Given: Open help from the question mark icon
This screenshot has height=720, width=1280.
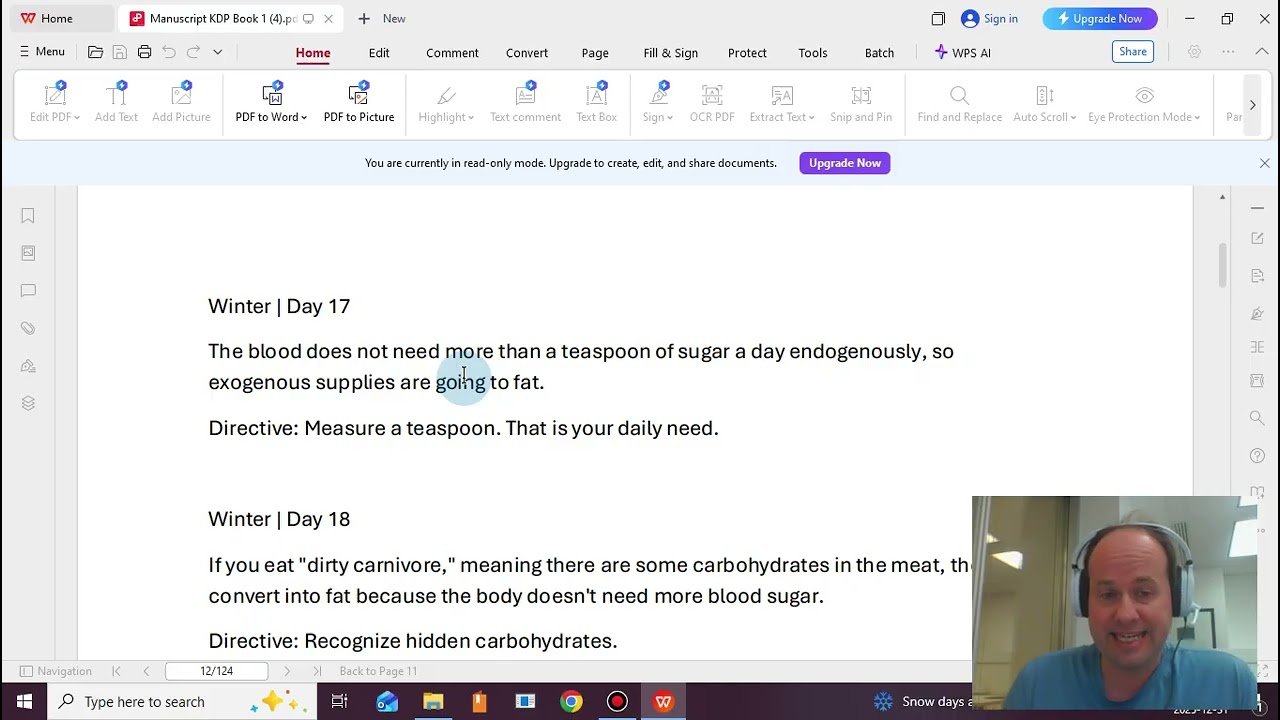Looking at the screenshot, I should (1257, 456).
